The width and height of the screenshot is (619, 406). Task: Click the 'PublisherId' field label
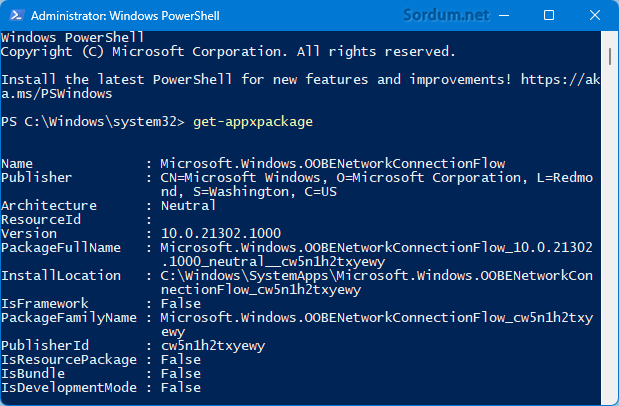[45, 346]
